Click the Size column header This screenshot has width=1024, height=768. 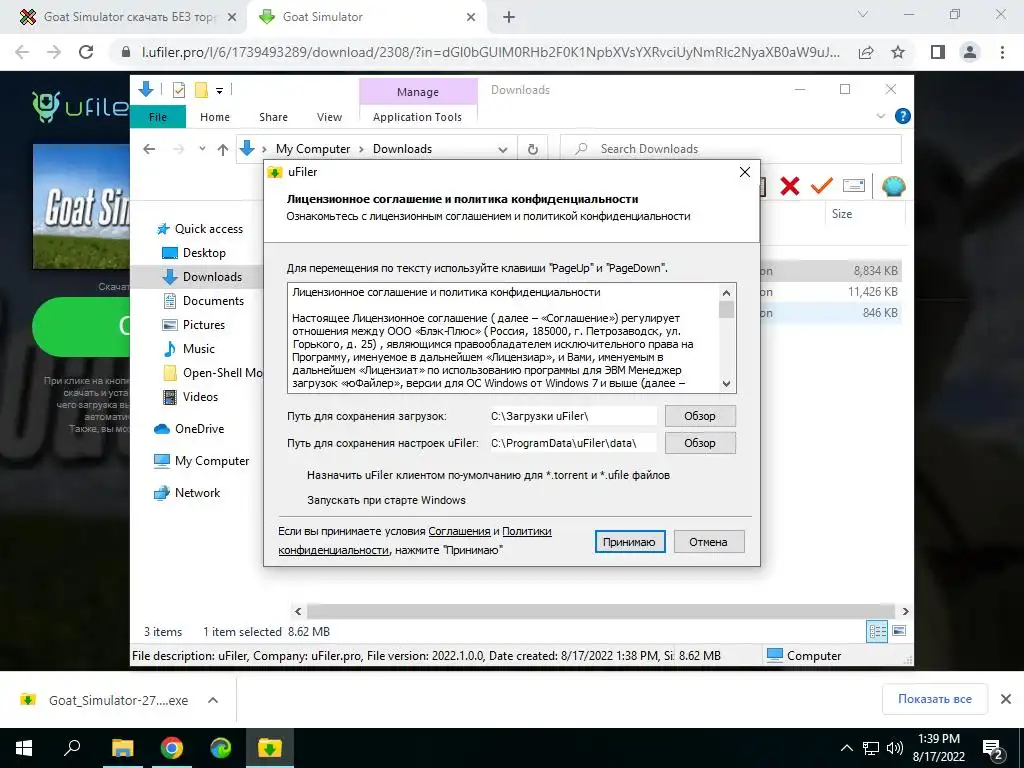tap(842, 214)
